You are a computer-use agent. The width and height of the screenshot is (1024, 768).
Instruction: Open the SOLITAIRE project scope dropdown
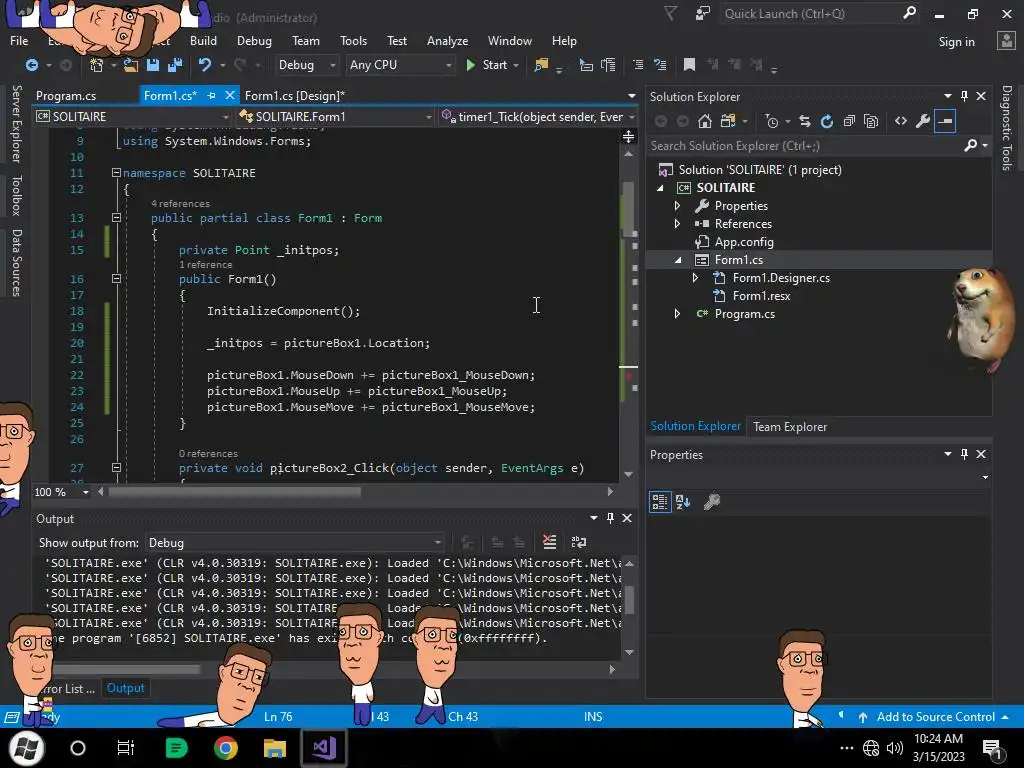point(133,116)
